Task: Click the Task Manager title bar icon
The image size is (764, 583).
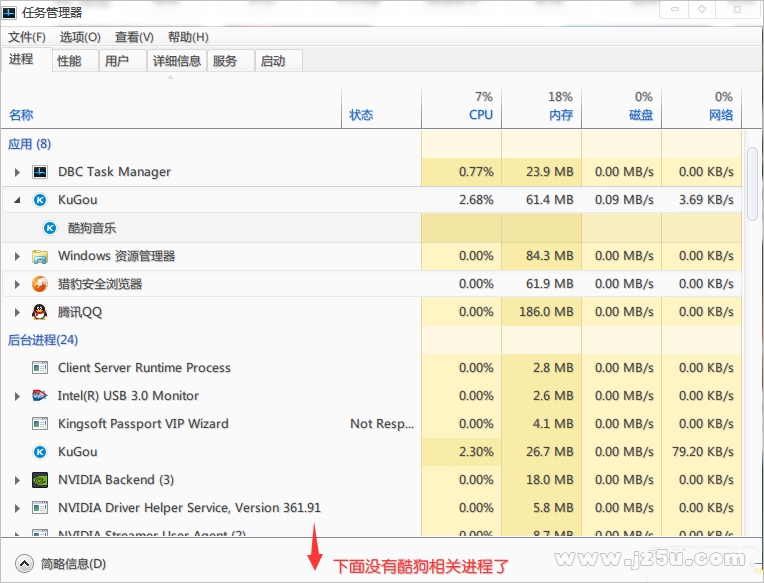Action: click(9, 12)
